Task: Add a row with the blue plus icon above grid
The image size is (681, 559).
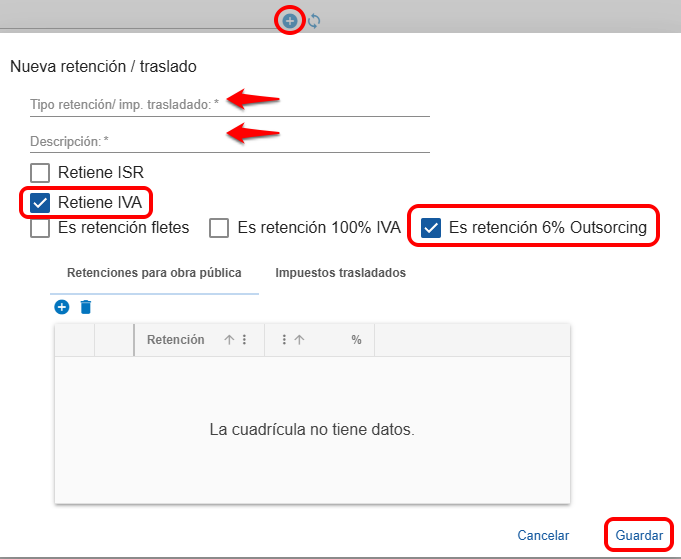Action: pos(62,307)
